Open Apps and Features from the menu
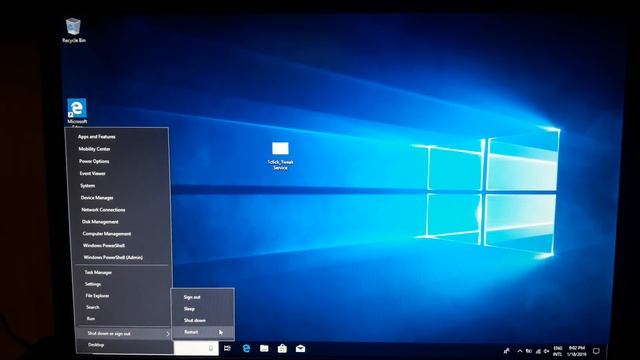Image resolution: width=640 pixels, height=360 pixels. (96, 137)
